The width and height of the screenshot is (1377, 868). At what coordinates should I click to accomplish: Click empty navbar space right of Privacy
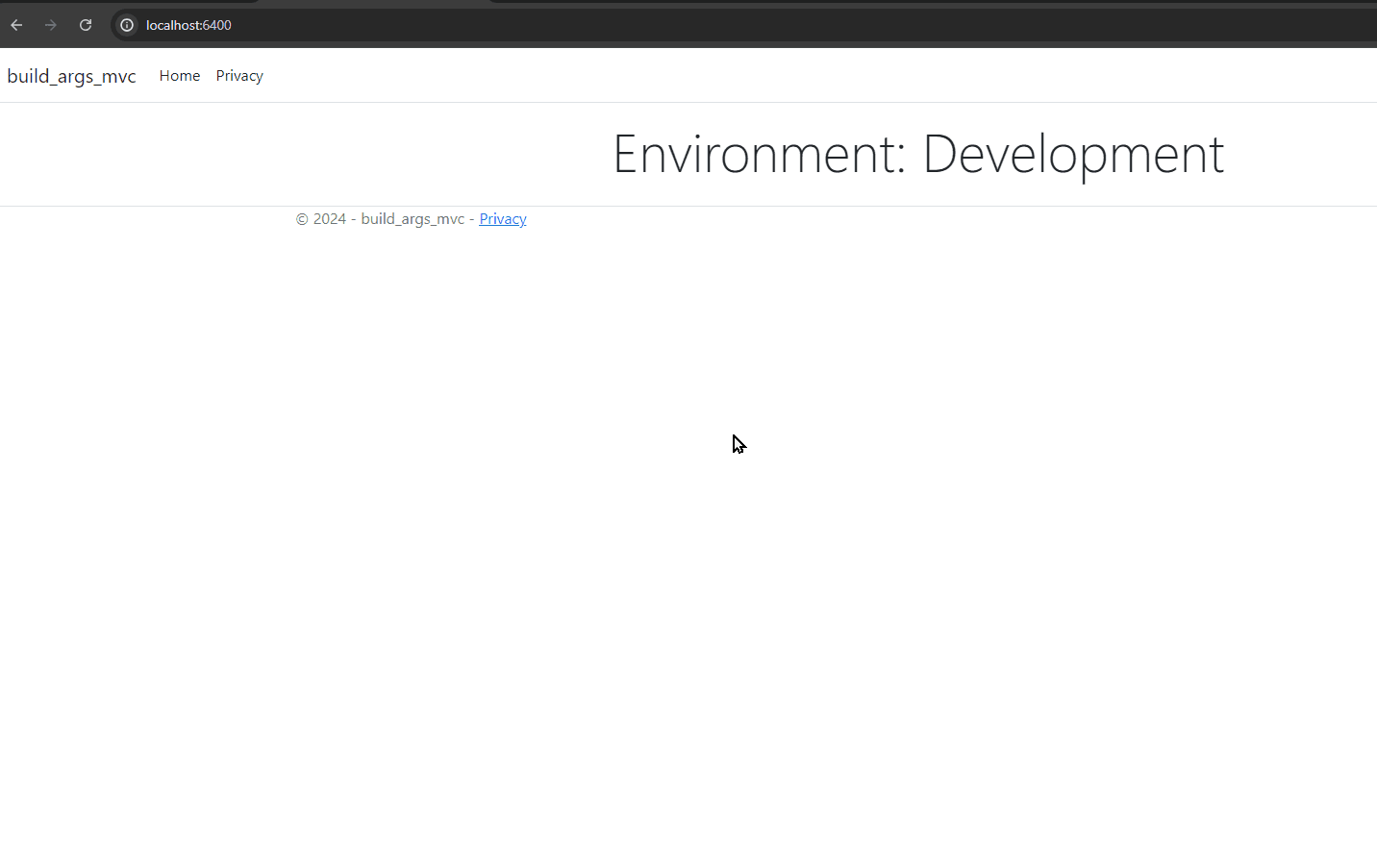(769, 76)
